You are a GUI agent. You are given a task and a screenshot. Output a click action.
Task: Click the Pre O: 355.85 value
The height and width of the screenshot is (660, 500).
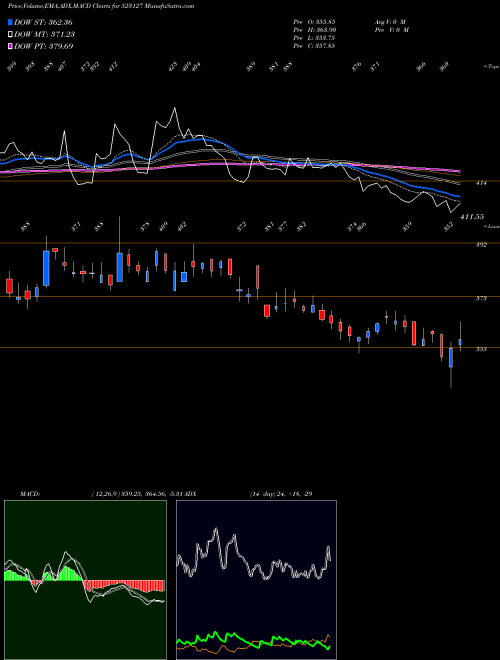pyautogui.click(x=314, y=22)
